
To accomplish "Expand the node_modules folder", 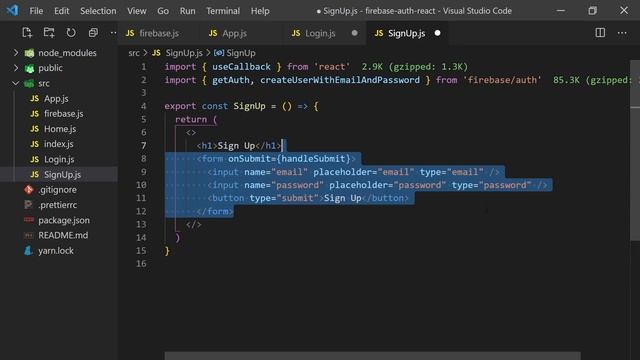I will coord(59,53).
